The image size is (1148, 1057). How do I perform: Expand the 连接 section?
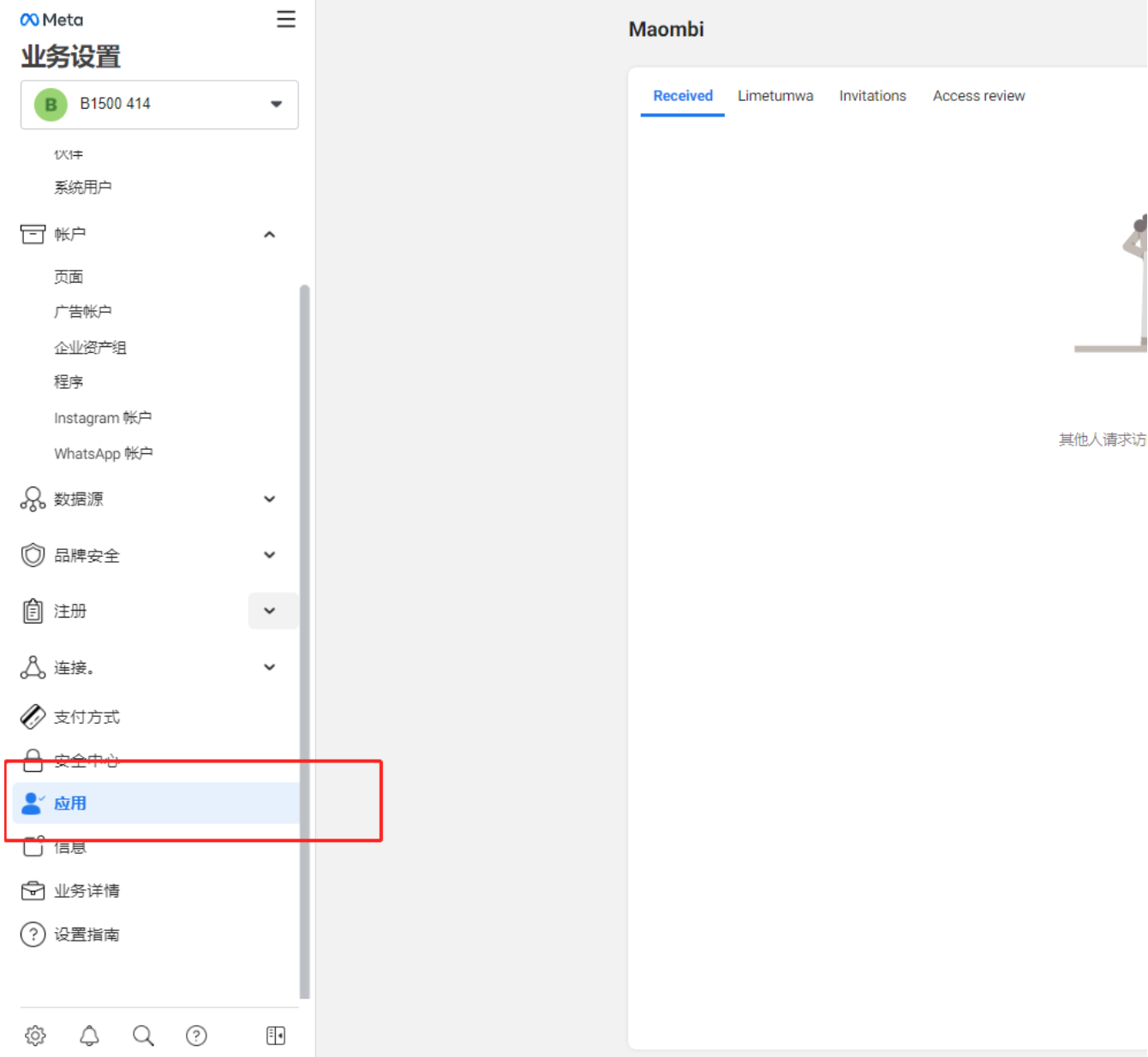coord(269,667)
